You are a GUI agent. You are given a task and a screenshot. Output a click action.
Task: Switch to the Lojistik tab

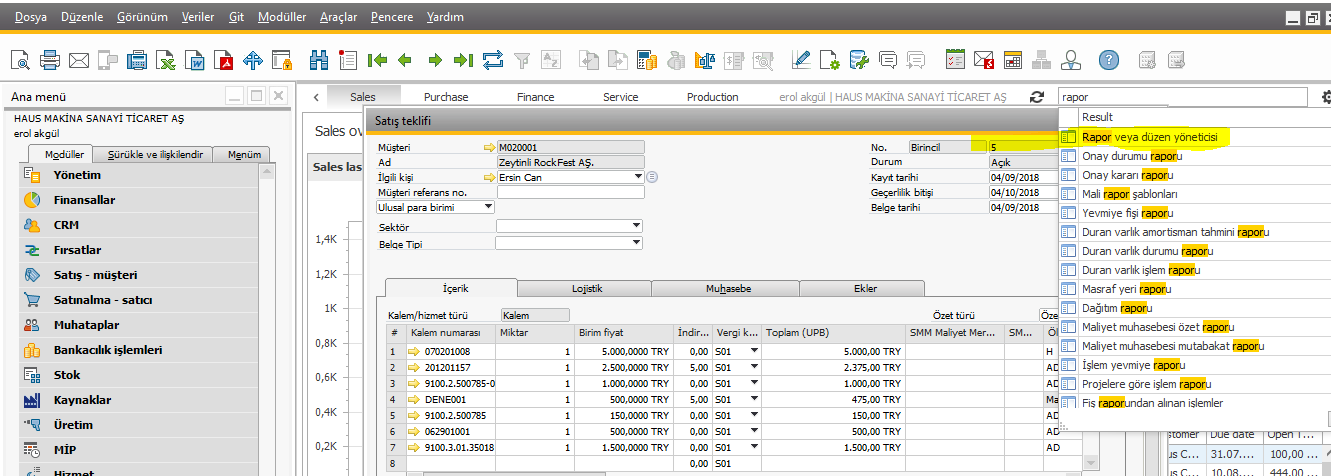pos(586,288)
